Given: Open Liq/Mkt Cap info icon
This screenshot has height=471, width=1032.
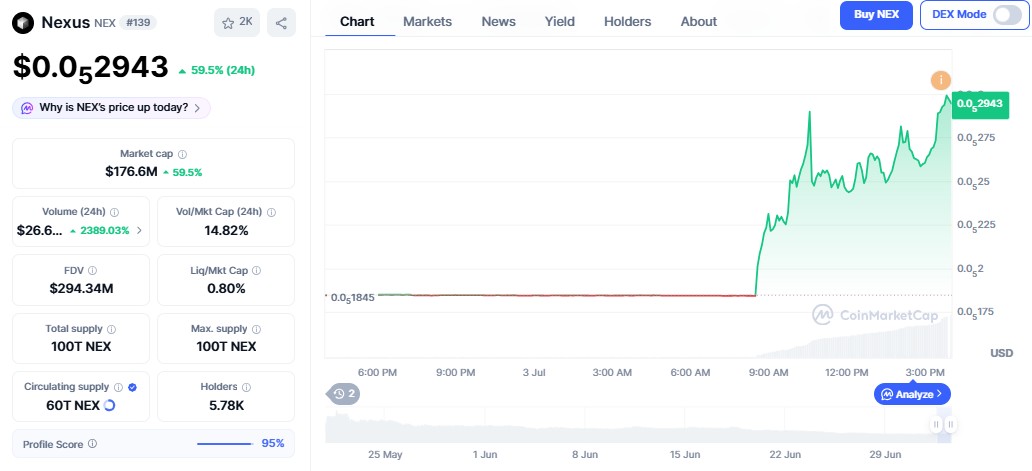Looking at the screenshot, I should coord(257,270).
